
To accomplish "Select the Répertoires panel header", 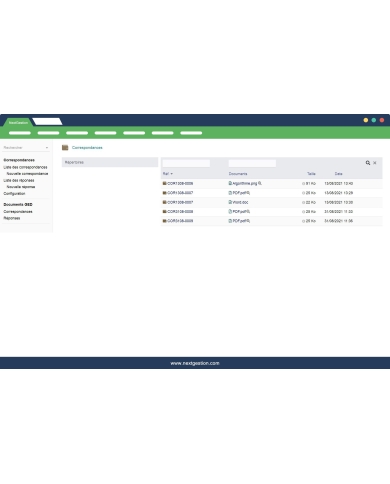I will [x=110, y=162].
